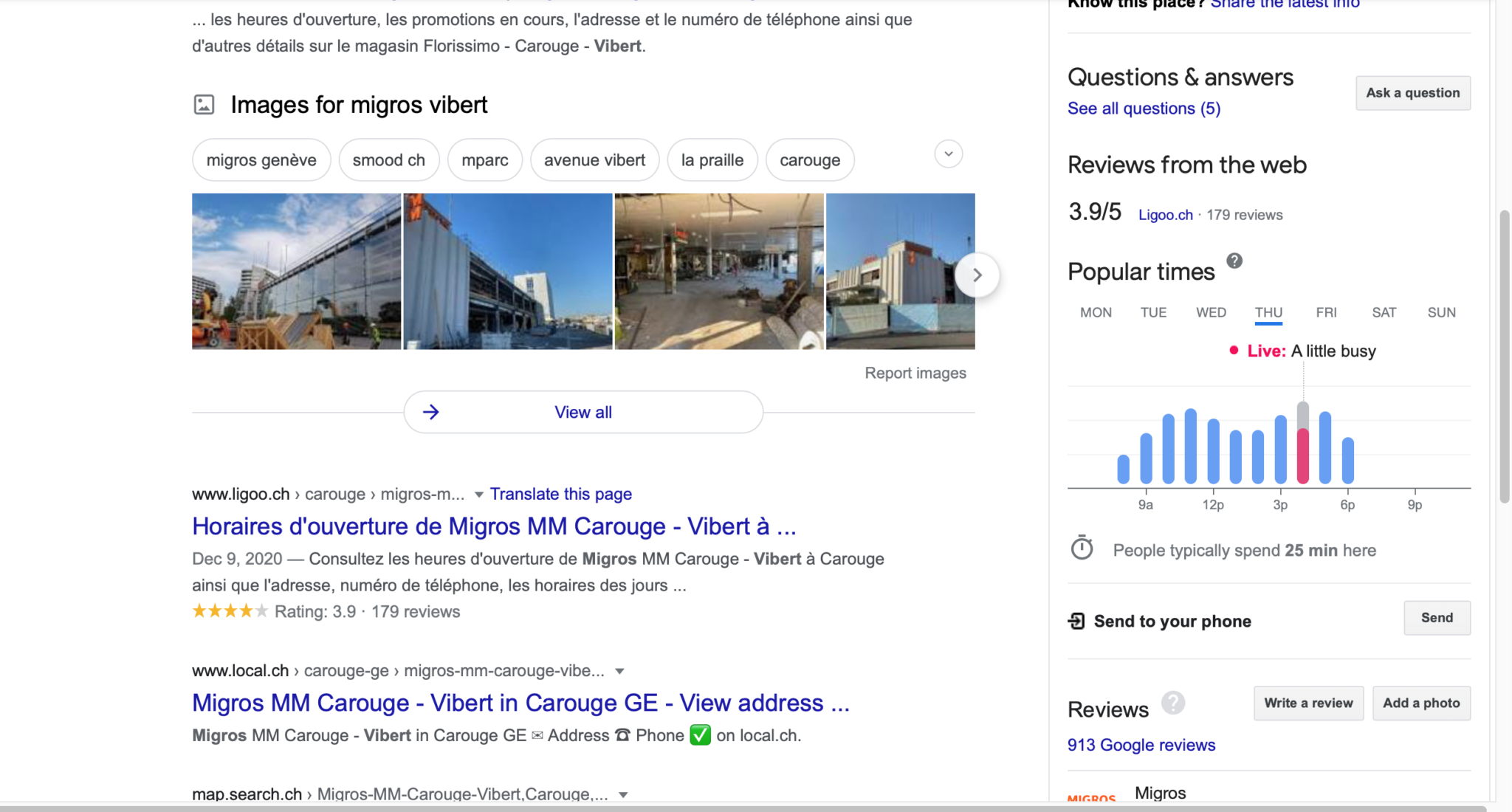Click the right arrow to see more images

(x=977, y=274)
